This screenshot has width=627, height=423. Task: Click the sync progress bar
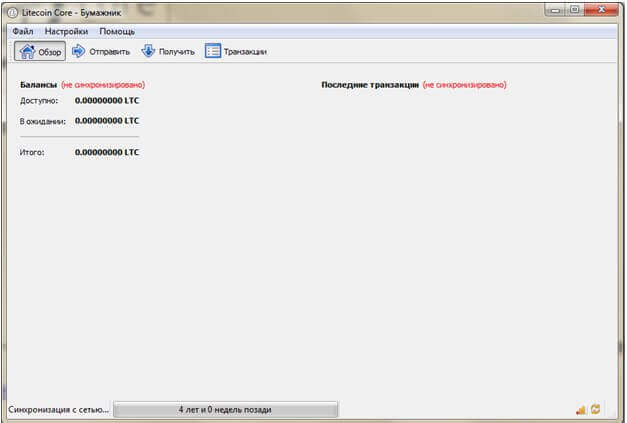(x=225, y=409)
